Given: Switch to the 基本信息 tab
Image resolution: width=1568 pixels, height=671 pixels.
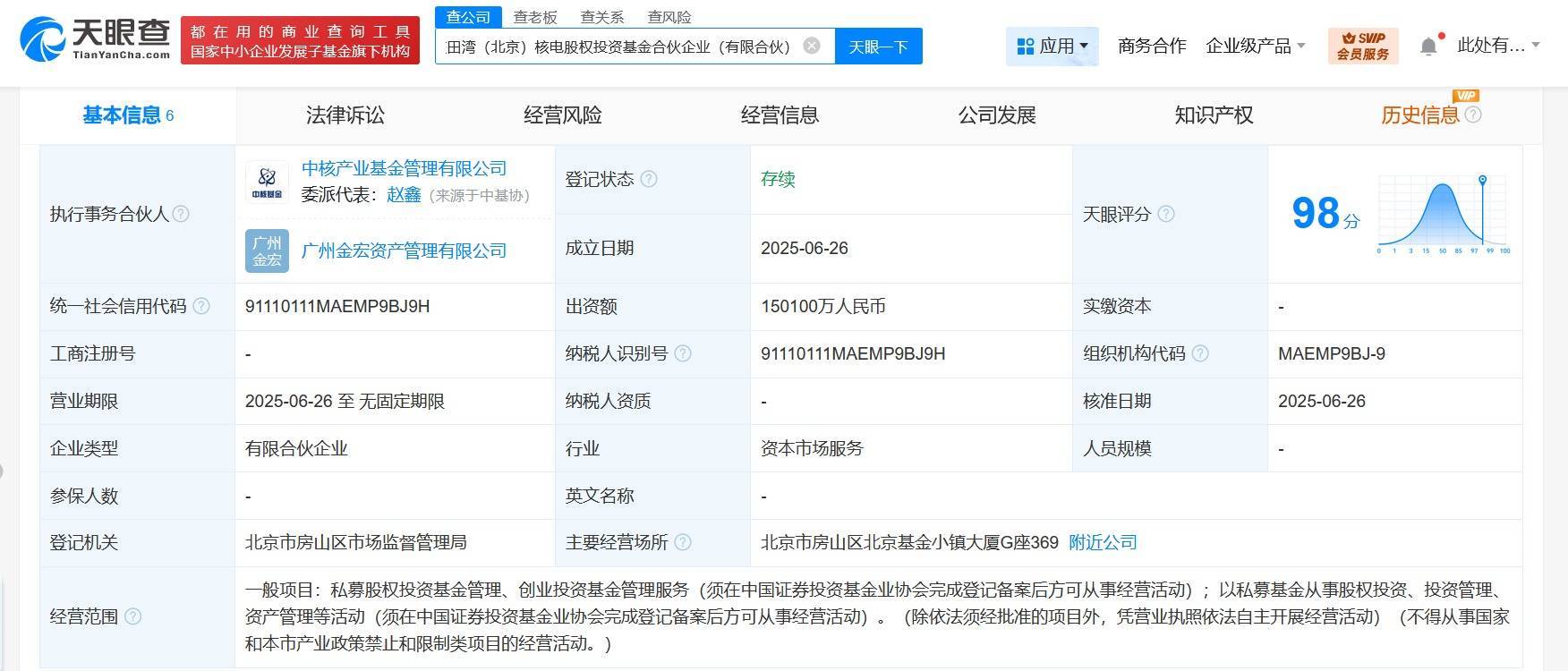Looking at the screenshot, I should [128, 115].
